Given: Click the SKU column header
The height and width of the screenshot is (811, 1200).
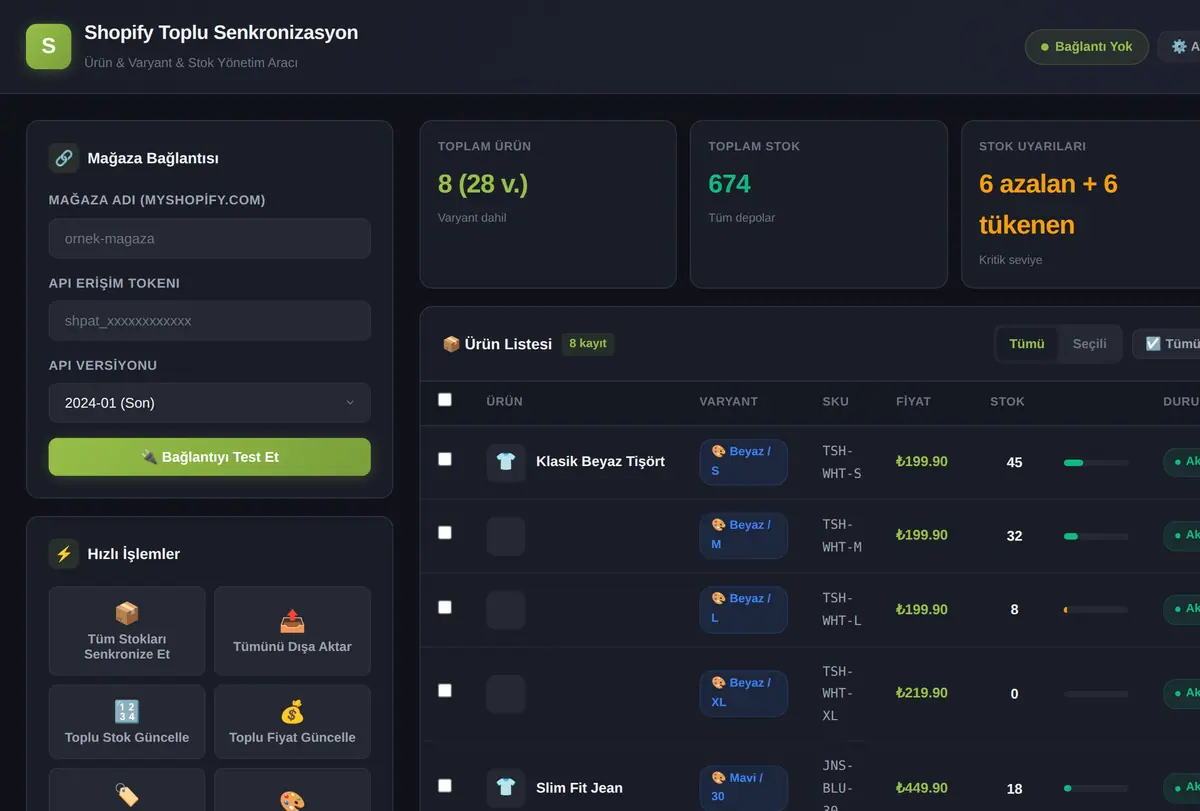Looking at the screenshot, I should point(836,401).
